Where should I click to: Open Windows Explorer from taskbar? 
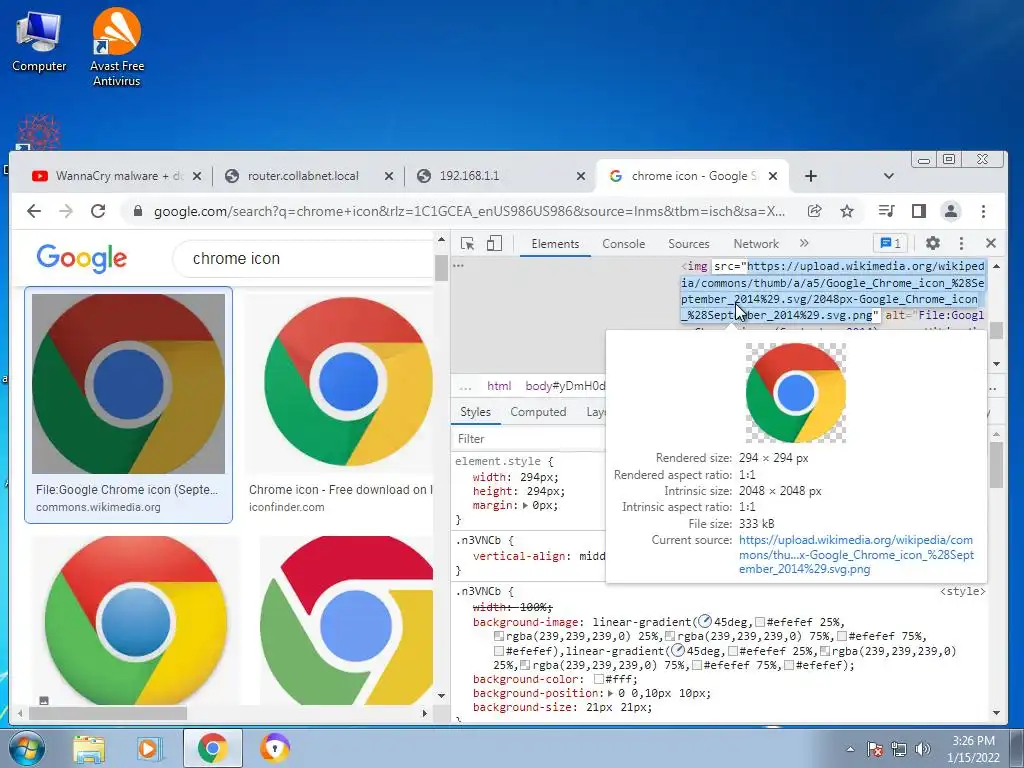click(89, 748)
